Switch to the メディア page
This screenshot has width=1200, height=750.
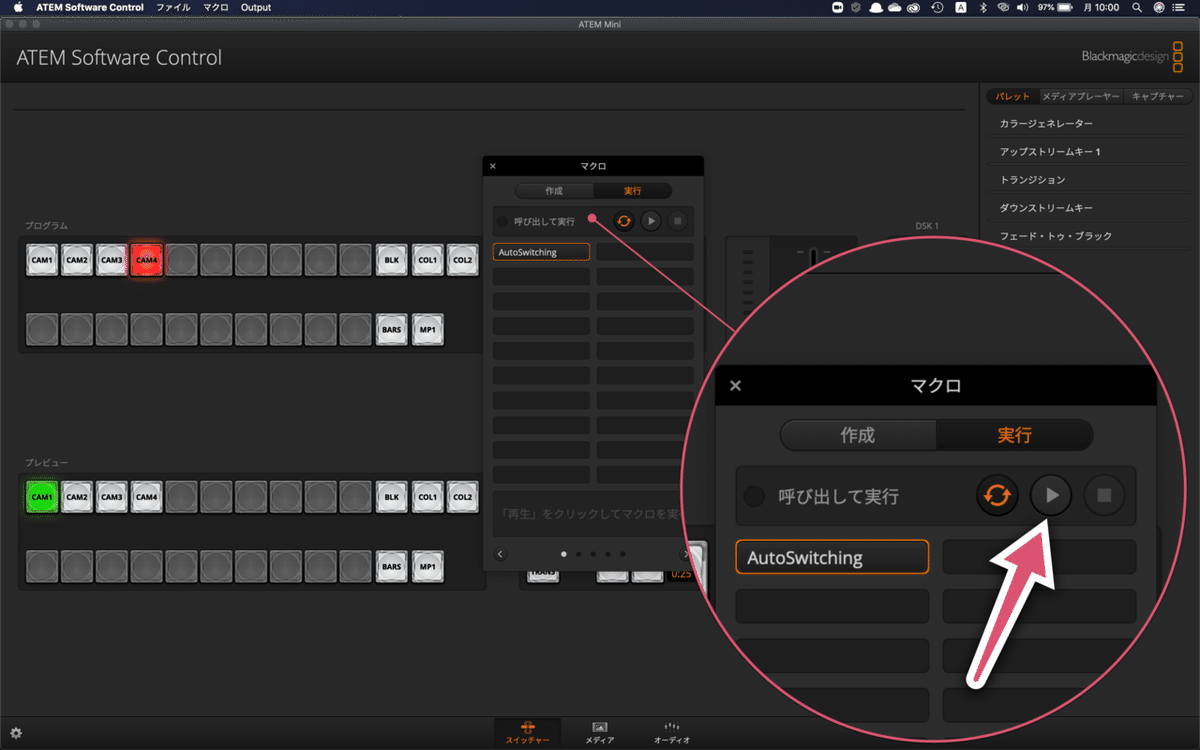coord(600,733)
